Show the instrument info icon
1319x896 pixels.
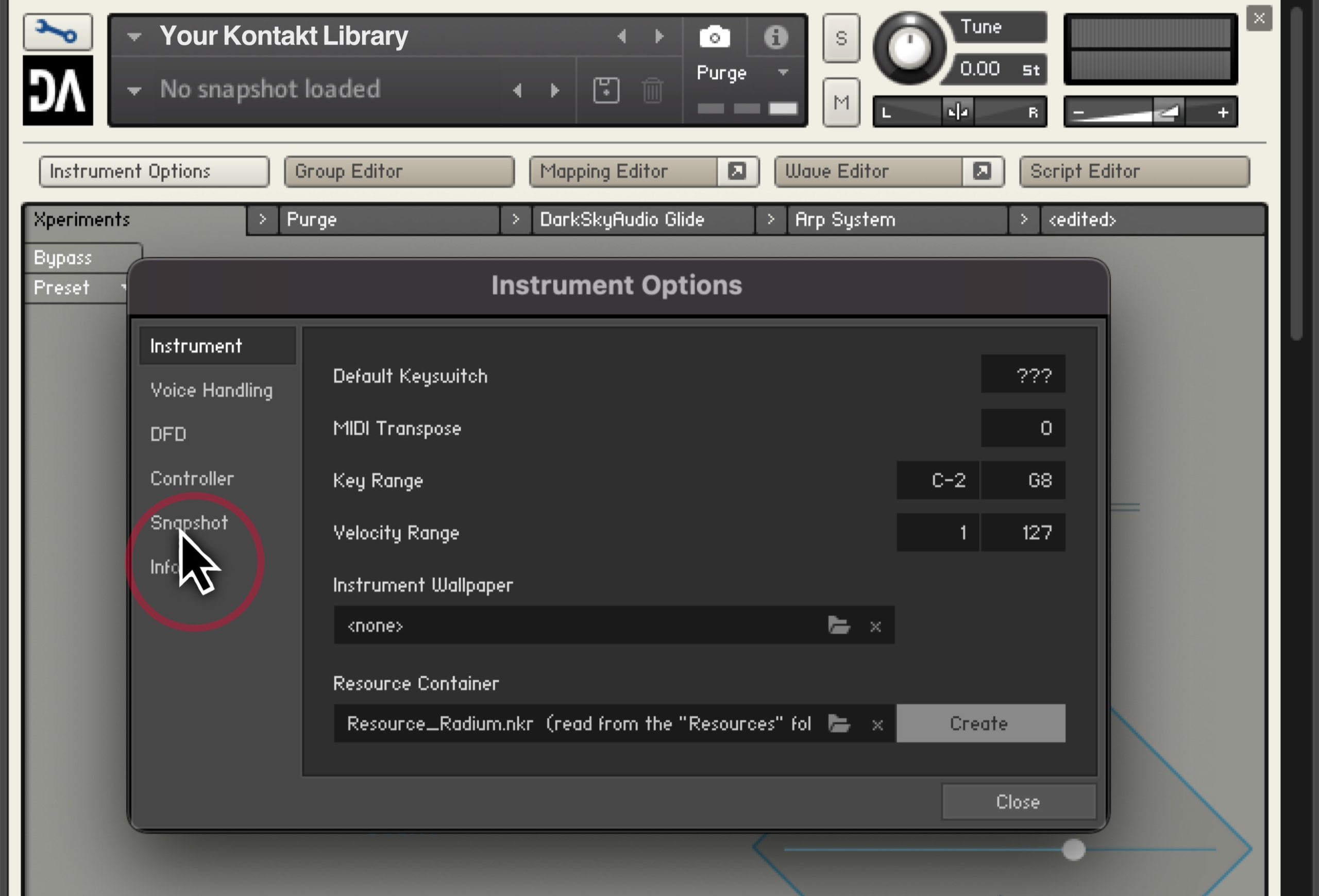(x=775, y=37)
